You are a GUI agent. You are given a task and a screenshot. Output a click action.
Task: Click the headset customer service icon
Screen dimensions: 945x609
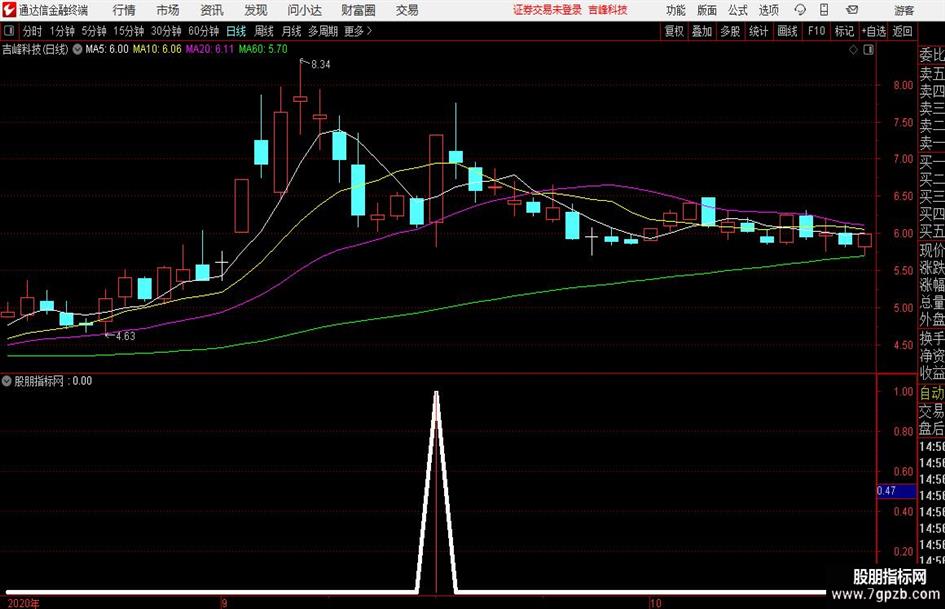point(800,10)
